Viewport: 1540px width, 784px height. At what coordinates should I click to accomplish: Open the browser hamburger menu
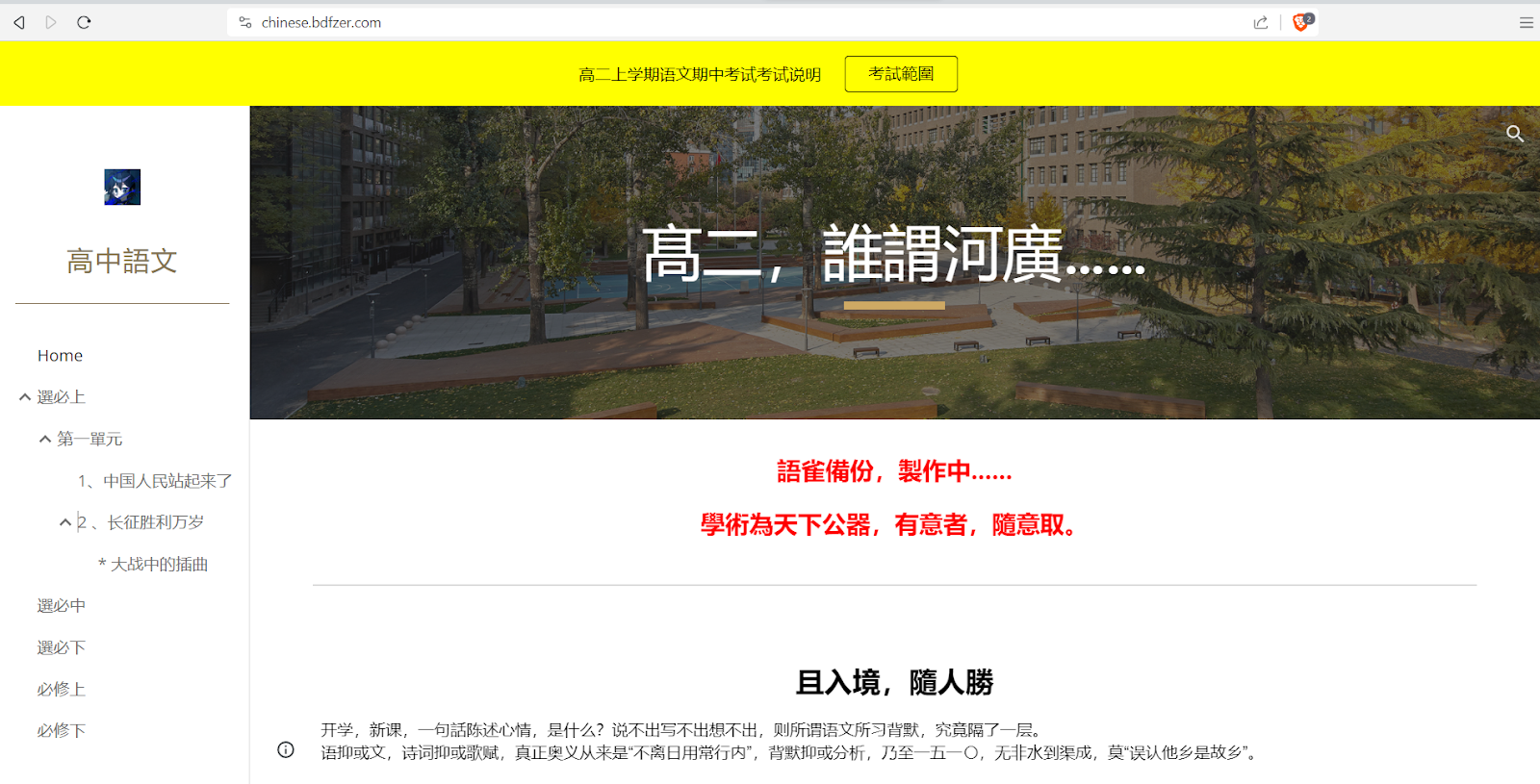1526,22
